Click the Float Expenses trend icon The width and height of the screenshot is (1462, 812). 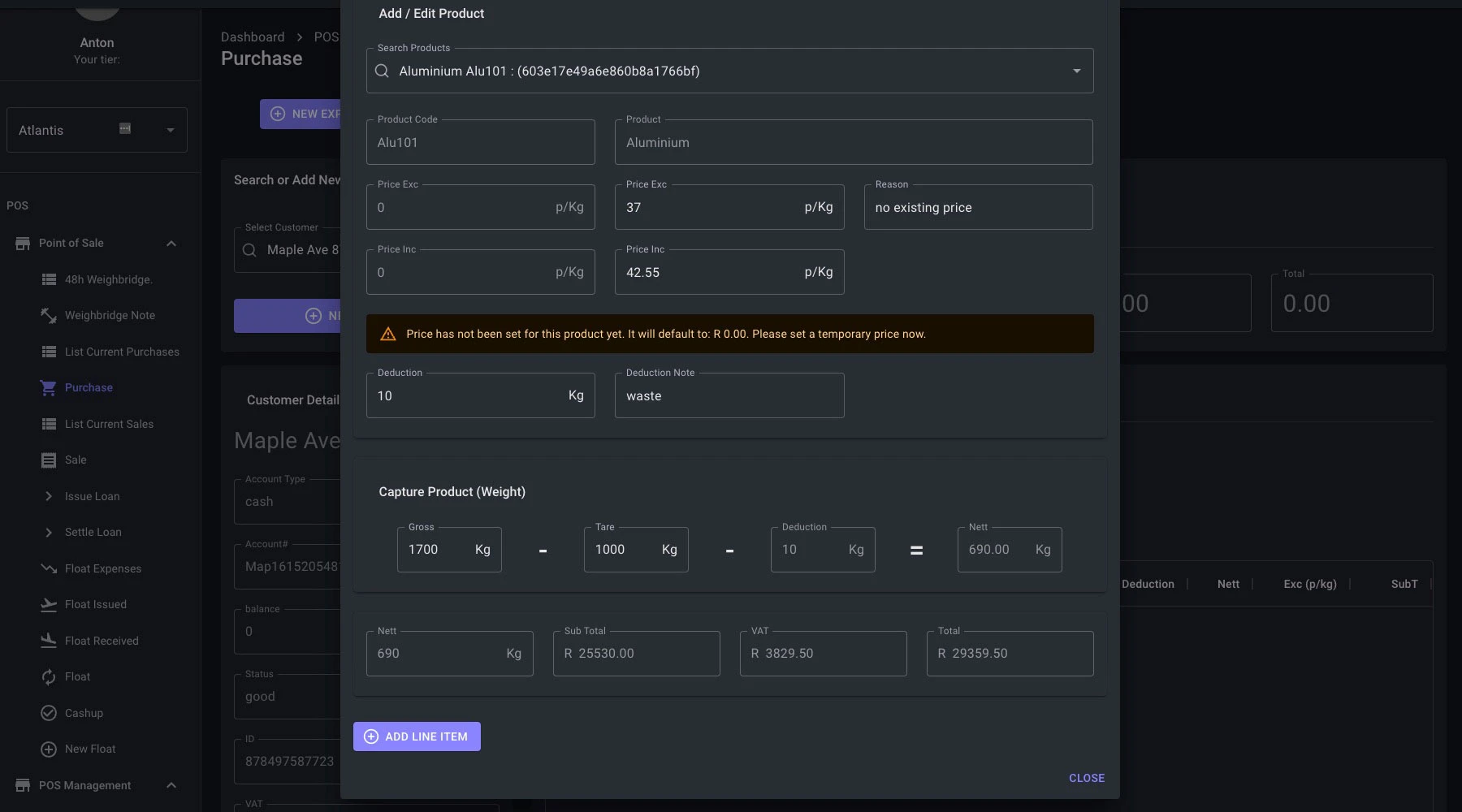tap(49, 568)
